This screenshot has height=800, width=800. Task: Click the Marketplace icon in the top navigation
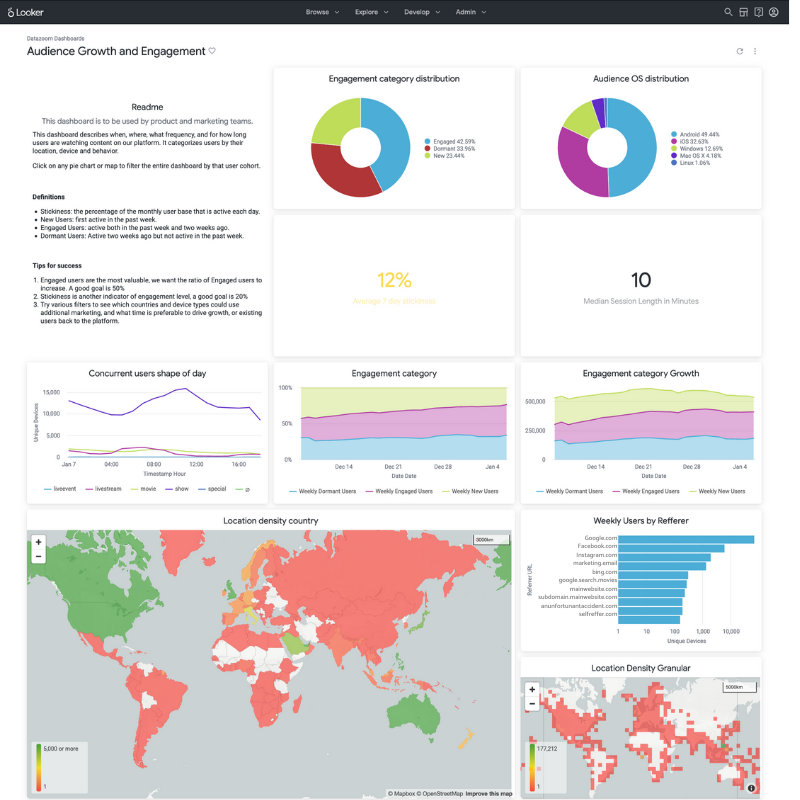click(x=744, y=12)
